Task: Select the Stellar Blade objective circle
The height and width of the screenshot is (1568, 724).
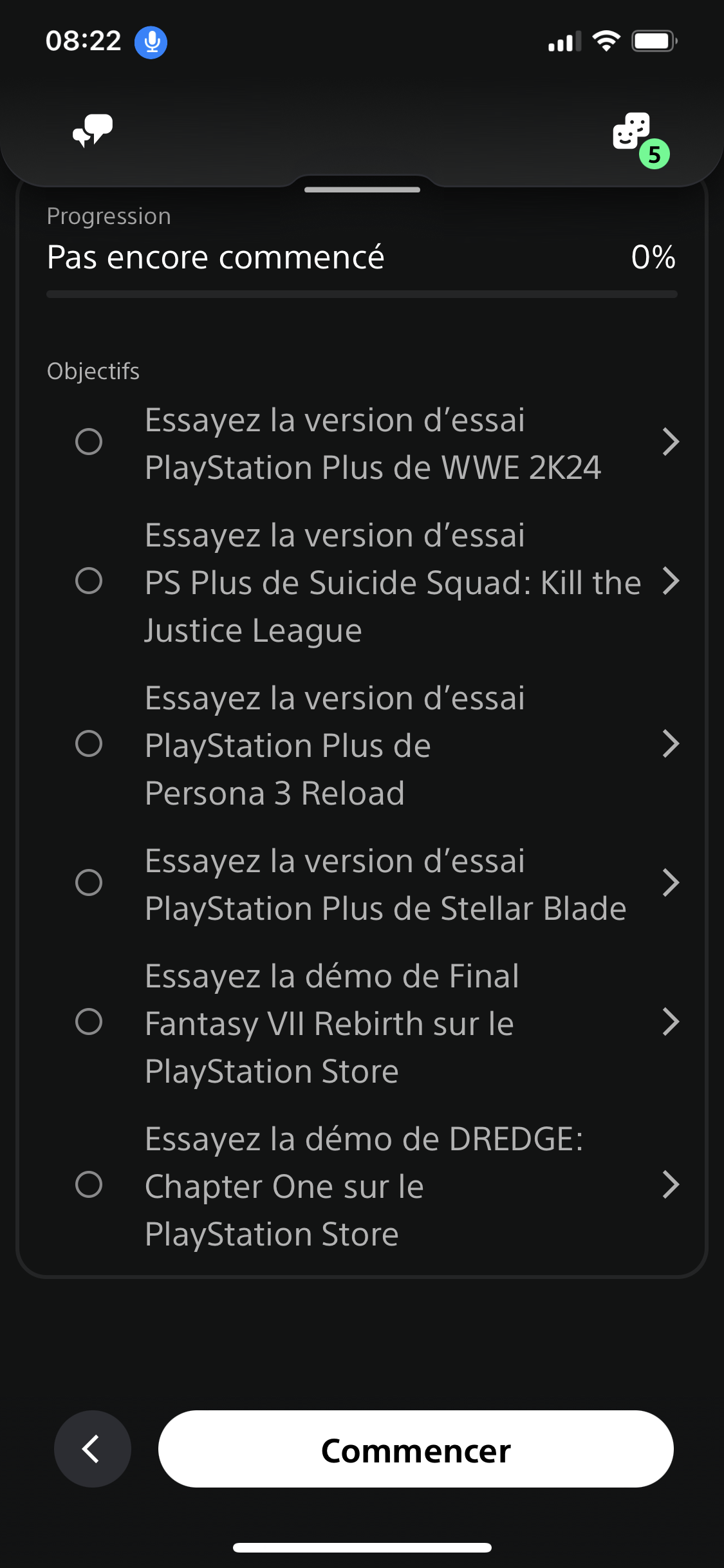Action: click(89, 883)
